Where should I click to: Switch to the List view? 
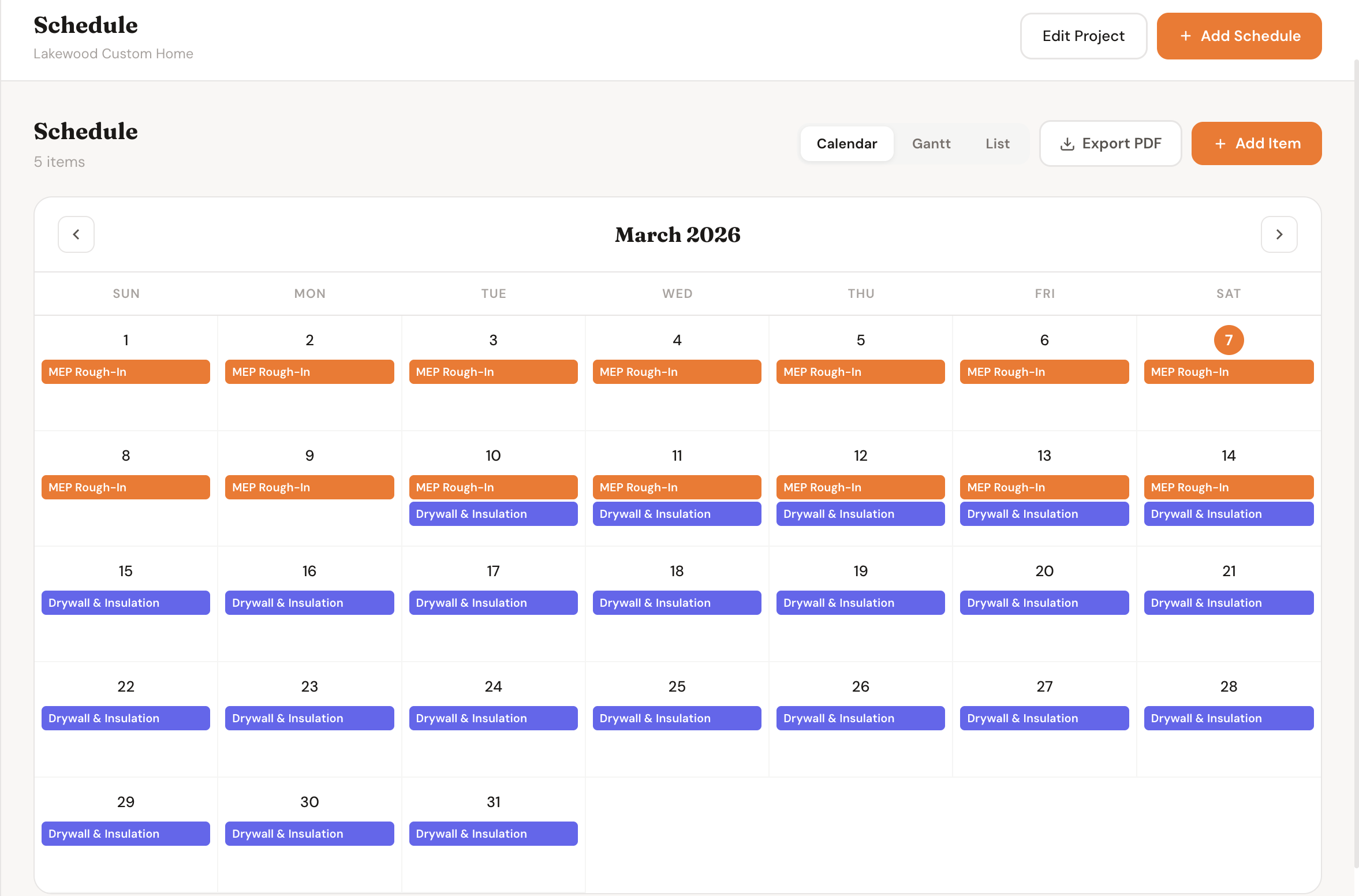(998, 143)
